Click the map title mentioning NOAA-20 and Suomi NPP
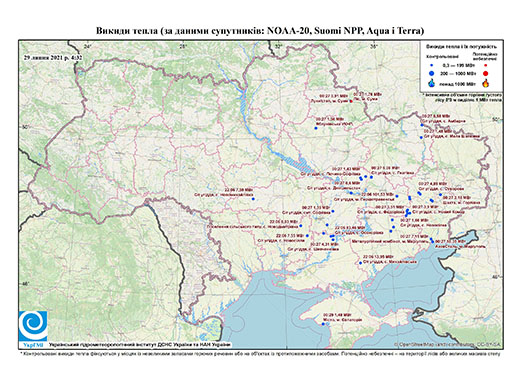The height and width of the screenshot is (368, 520). tap(260, 31)
